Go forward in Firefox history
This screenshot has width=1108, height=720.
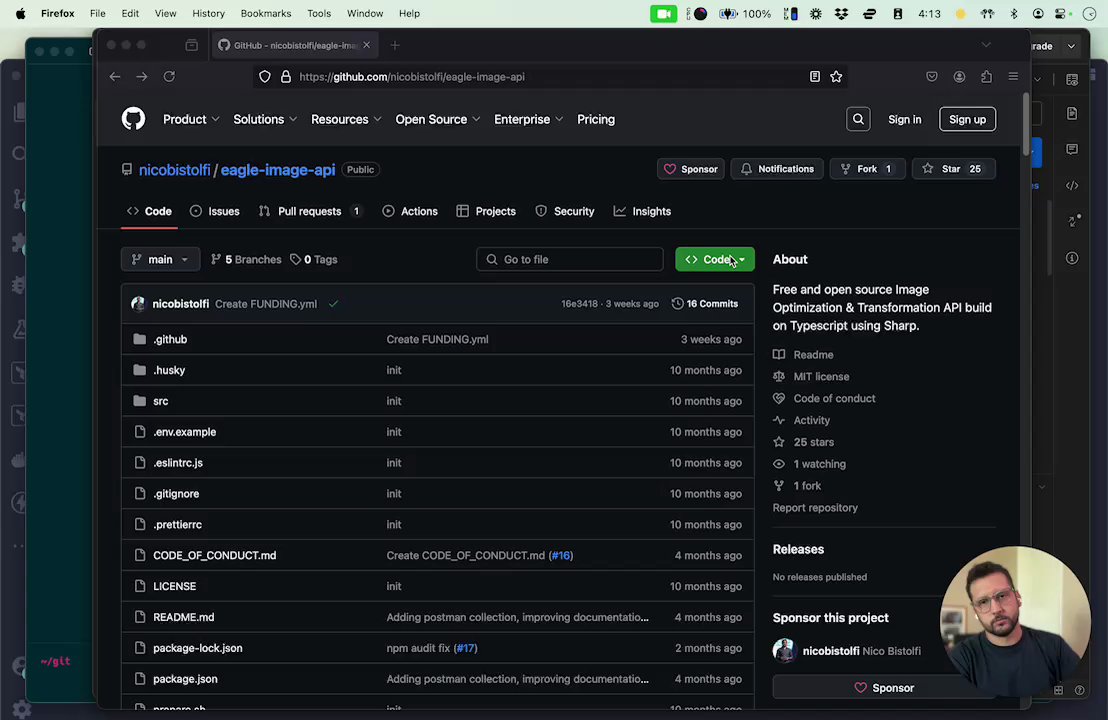tap(141, 76)
